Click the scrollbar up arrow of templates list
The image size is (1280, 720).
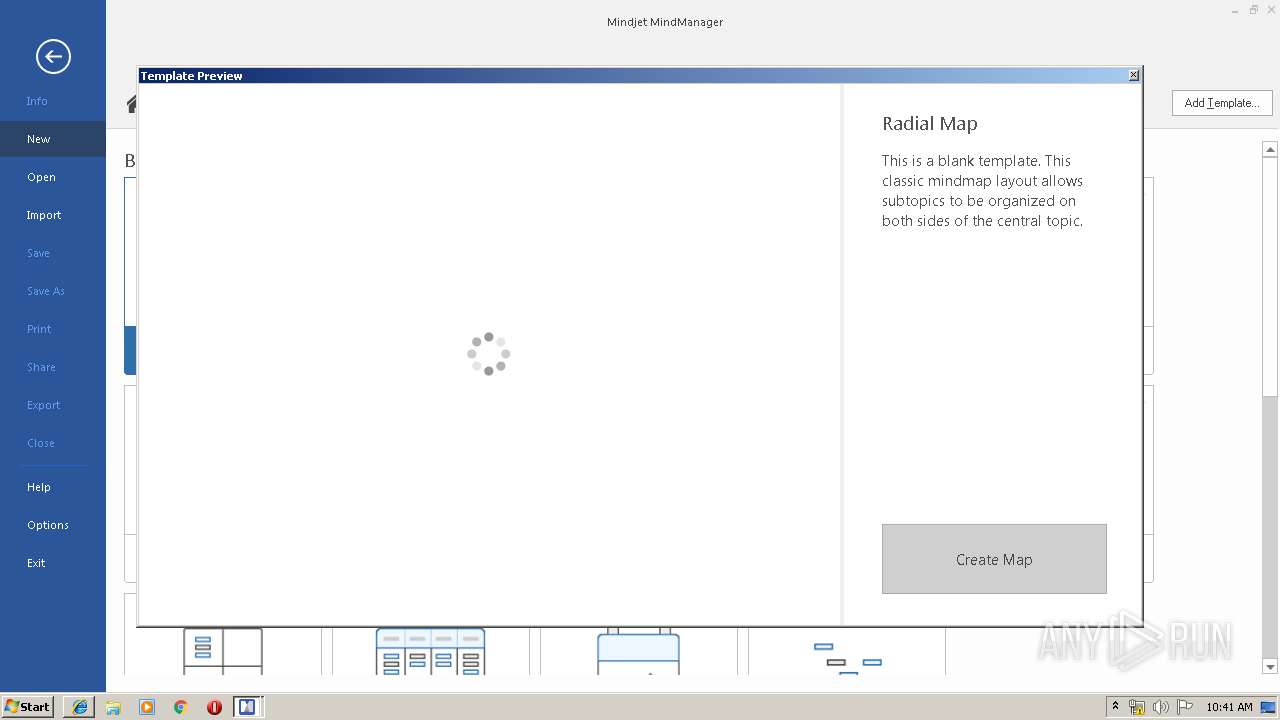(x=1270, y=150)
